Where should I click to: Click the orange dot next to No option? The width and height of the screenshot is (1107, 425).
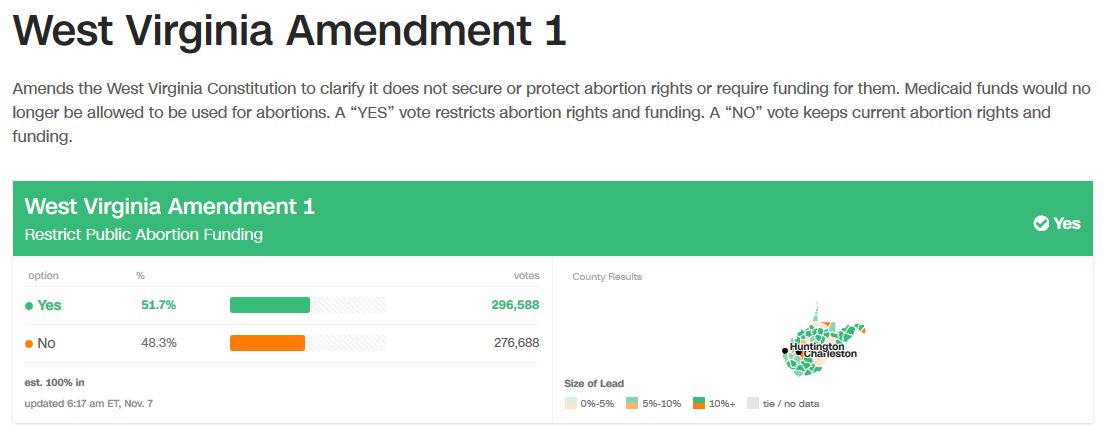(x=29, y=344)
